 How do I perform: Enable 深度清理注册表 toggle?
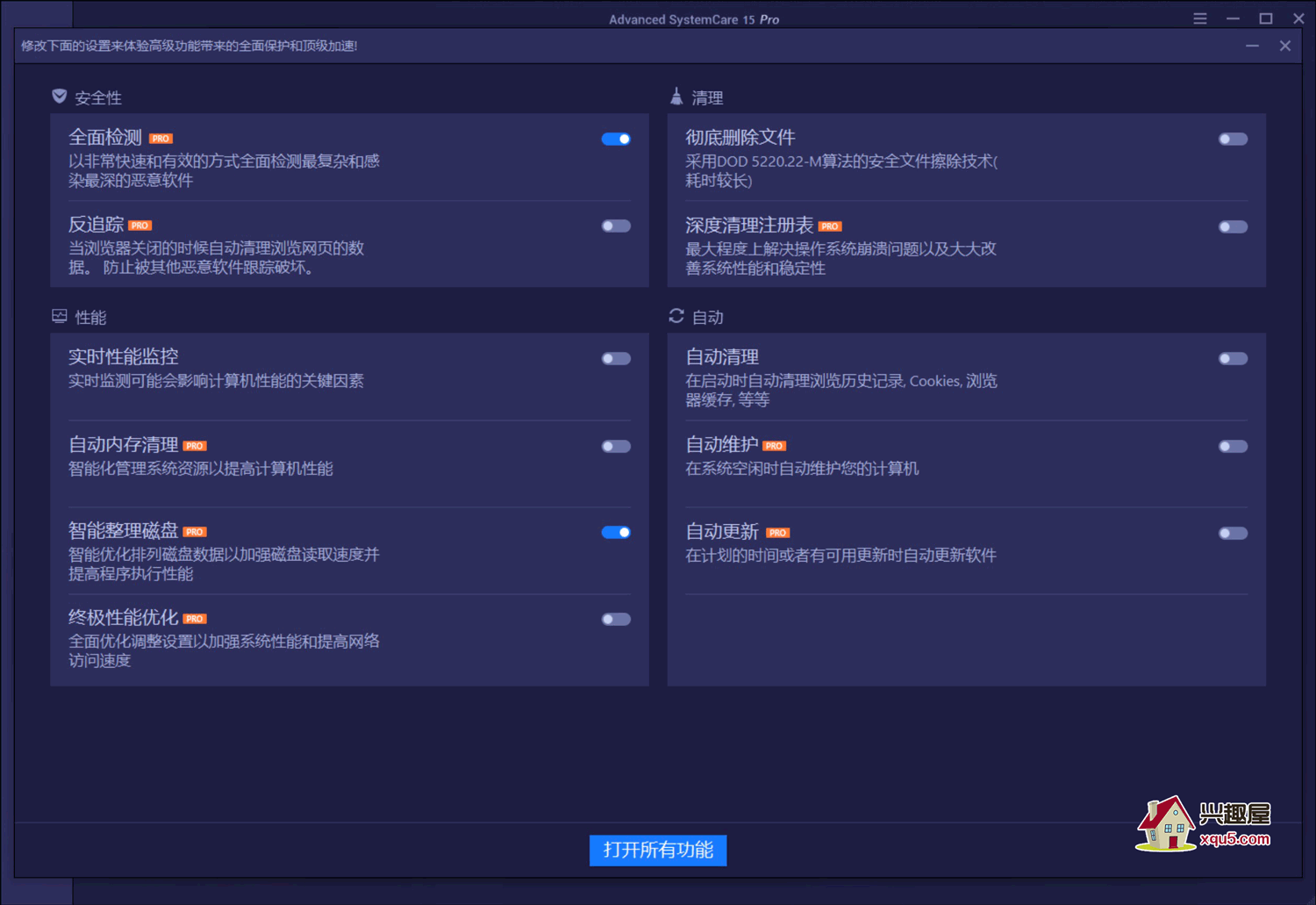click(1233, 226)
